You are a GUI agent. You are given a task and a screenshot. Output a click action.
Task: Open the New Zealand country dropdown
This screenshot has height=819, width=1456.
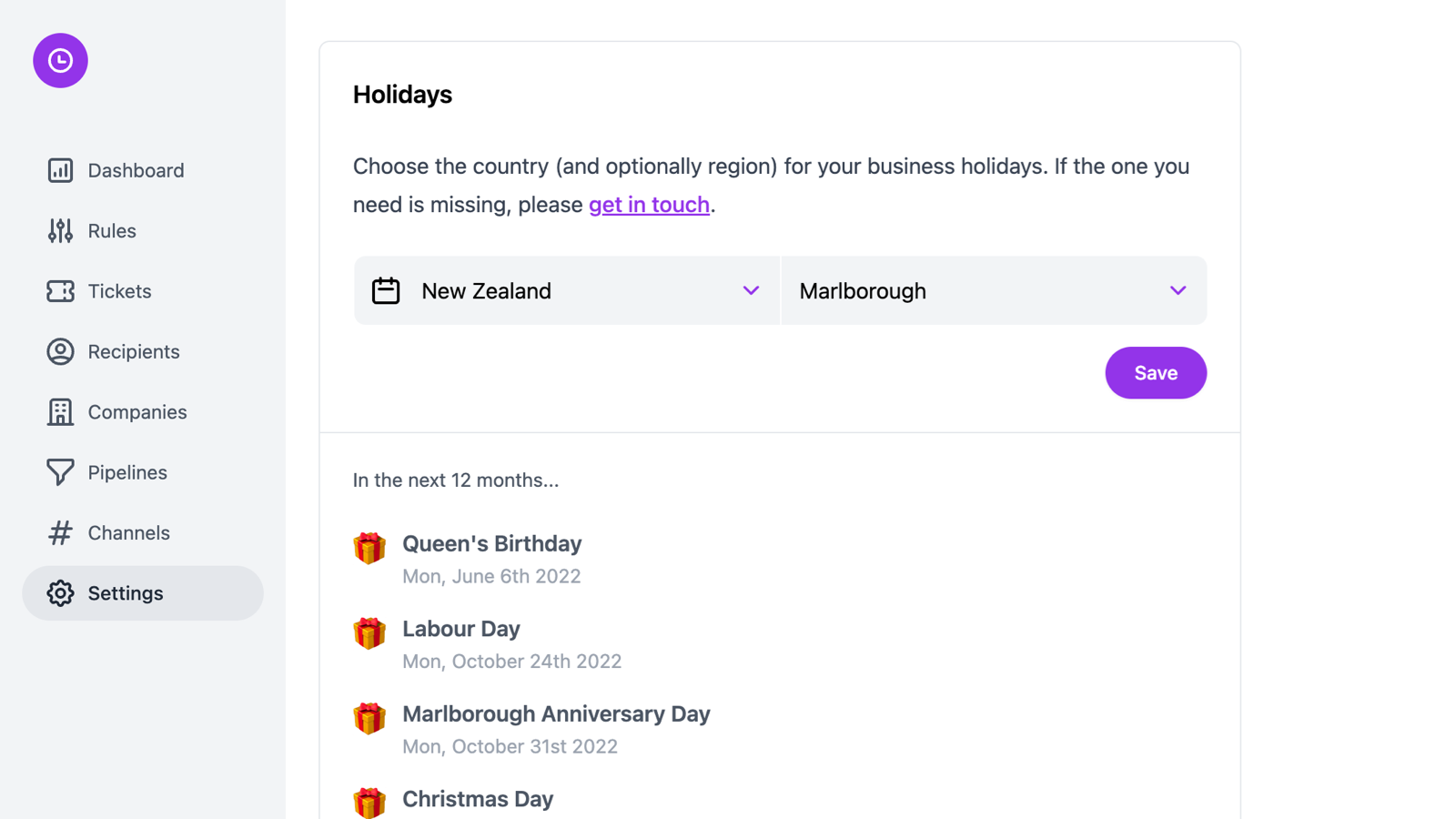click(x=566, y=290)
